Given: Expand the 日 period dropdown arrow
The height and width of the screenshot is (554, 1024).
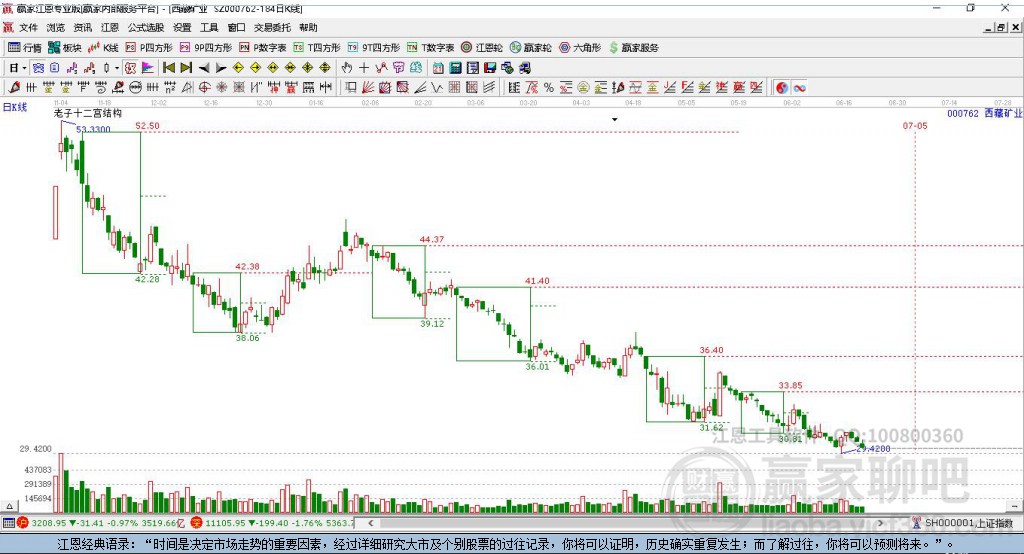Looking at the screenshot, I should (24, 68).
